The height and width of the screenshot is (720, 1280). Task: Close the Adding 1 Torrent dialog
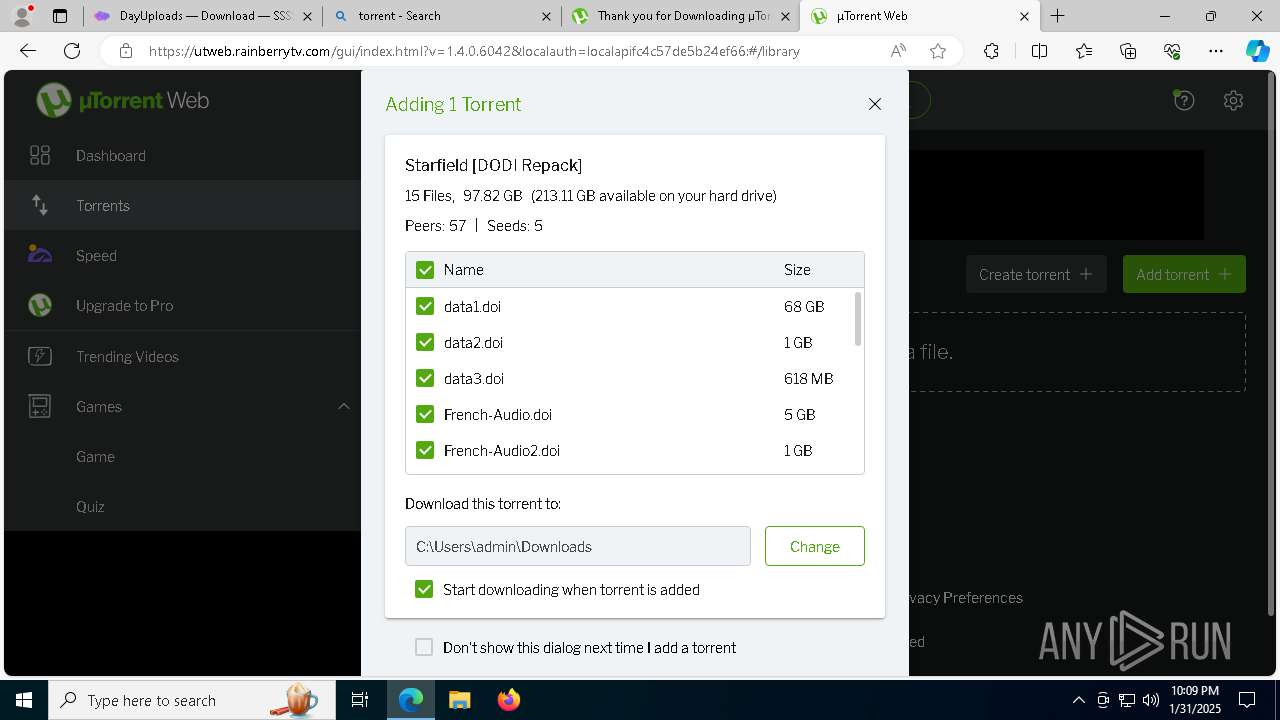875,104
